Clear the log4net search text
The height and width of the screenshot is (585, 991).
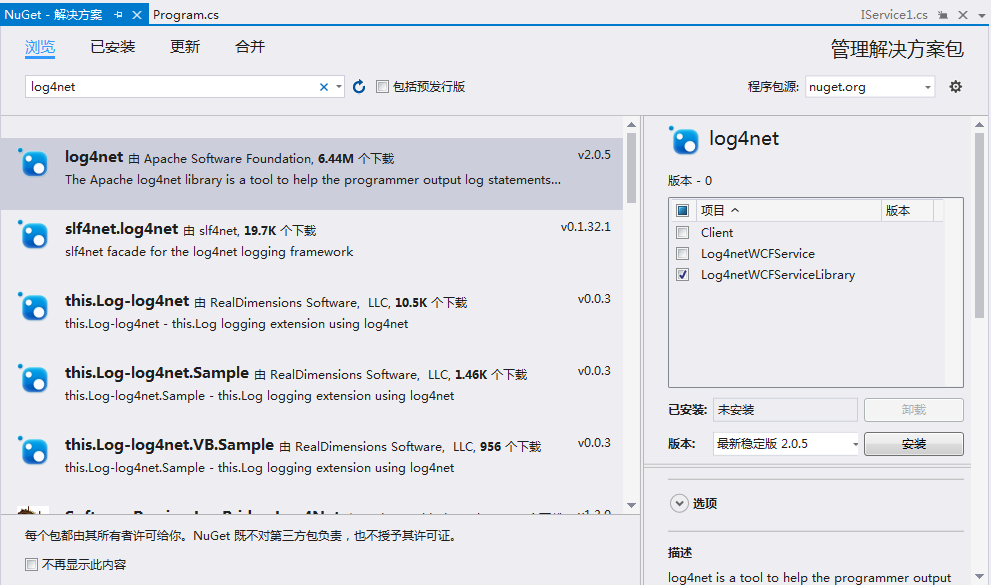point(324,87)
